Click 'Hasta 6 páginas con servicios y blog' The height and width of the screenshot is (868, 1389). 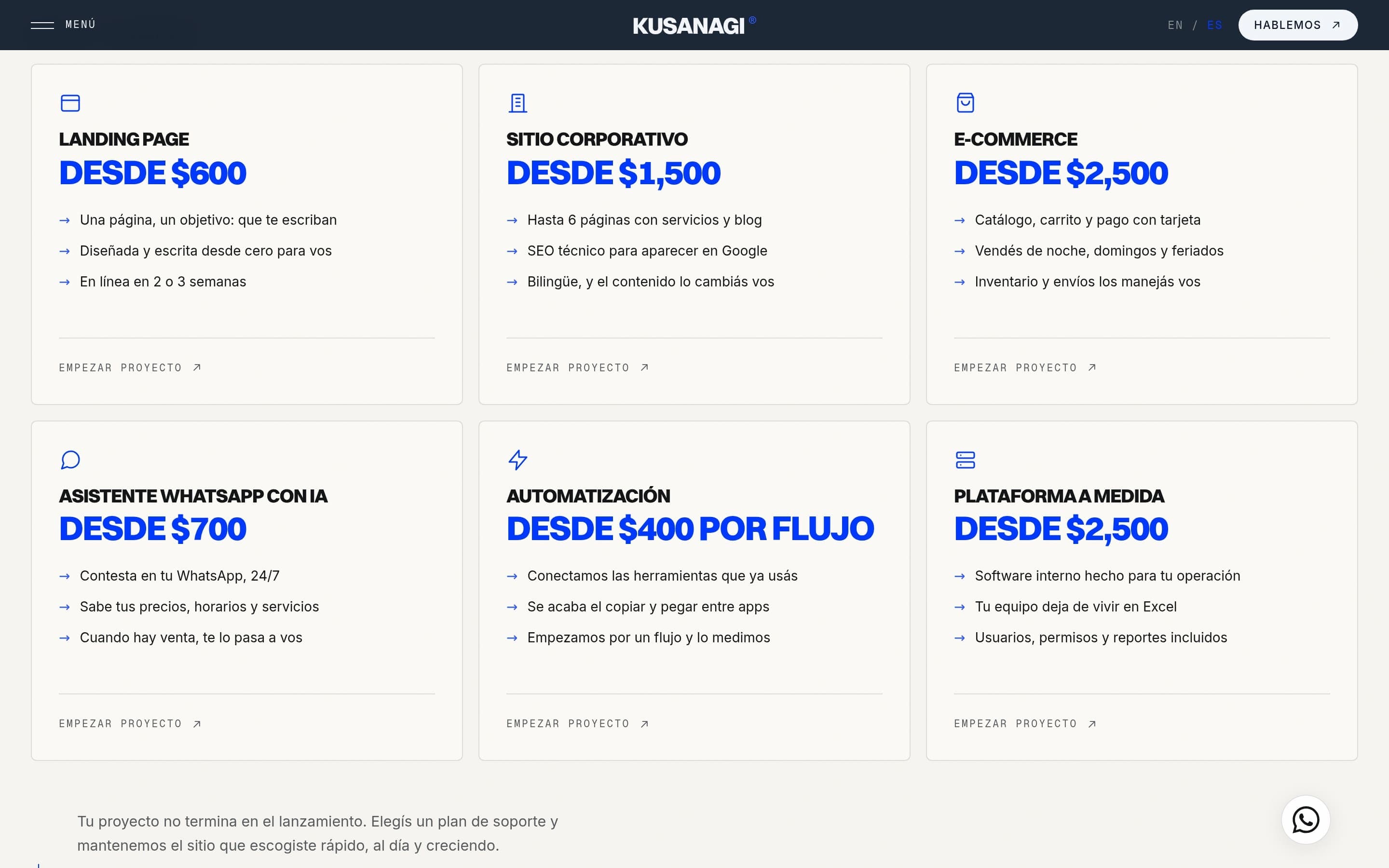pos(644,220)
